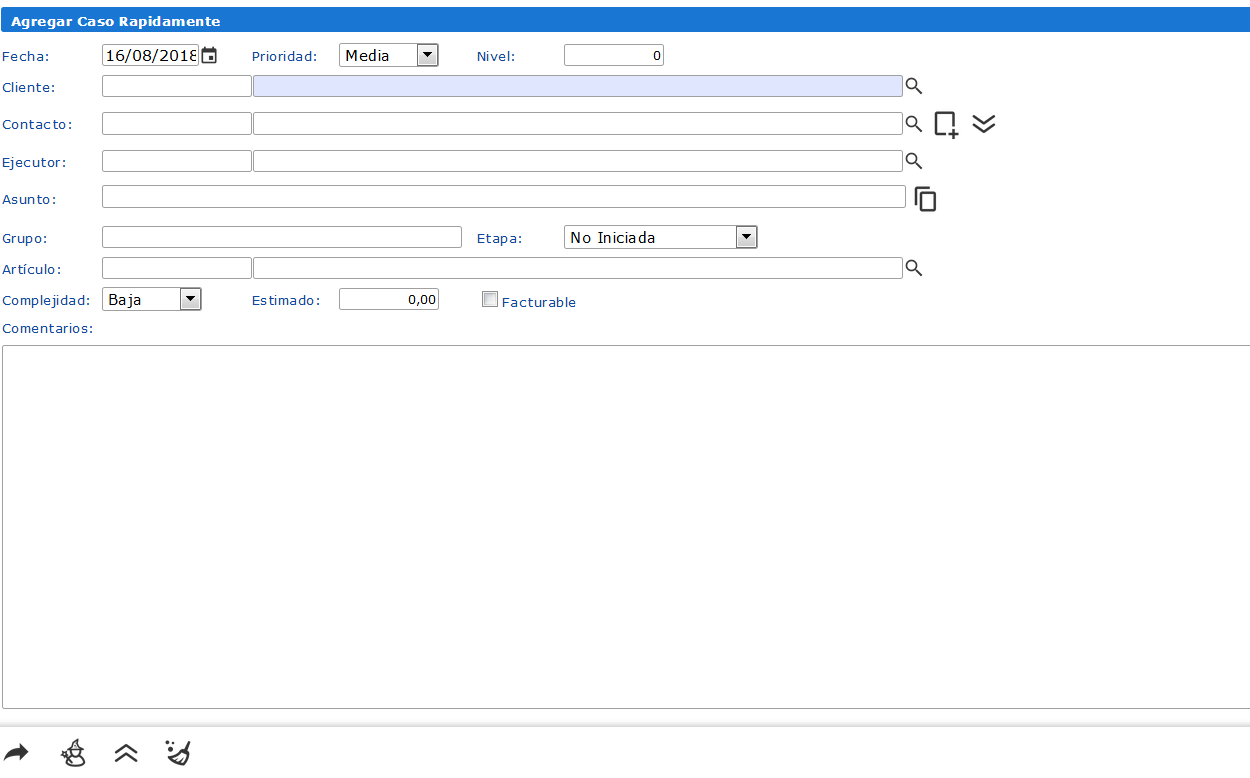Open the Complejidad dropdown
Viewport: 1250px width, 778px height.
190,299
